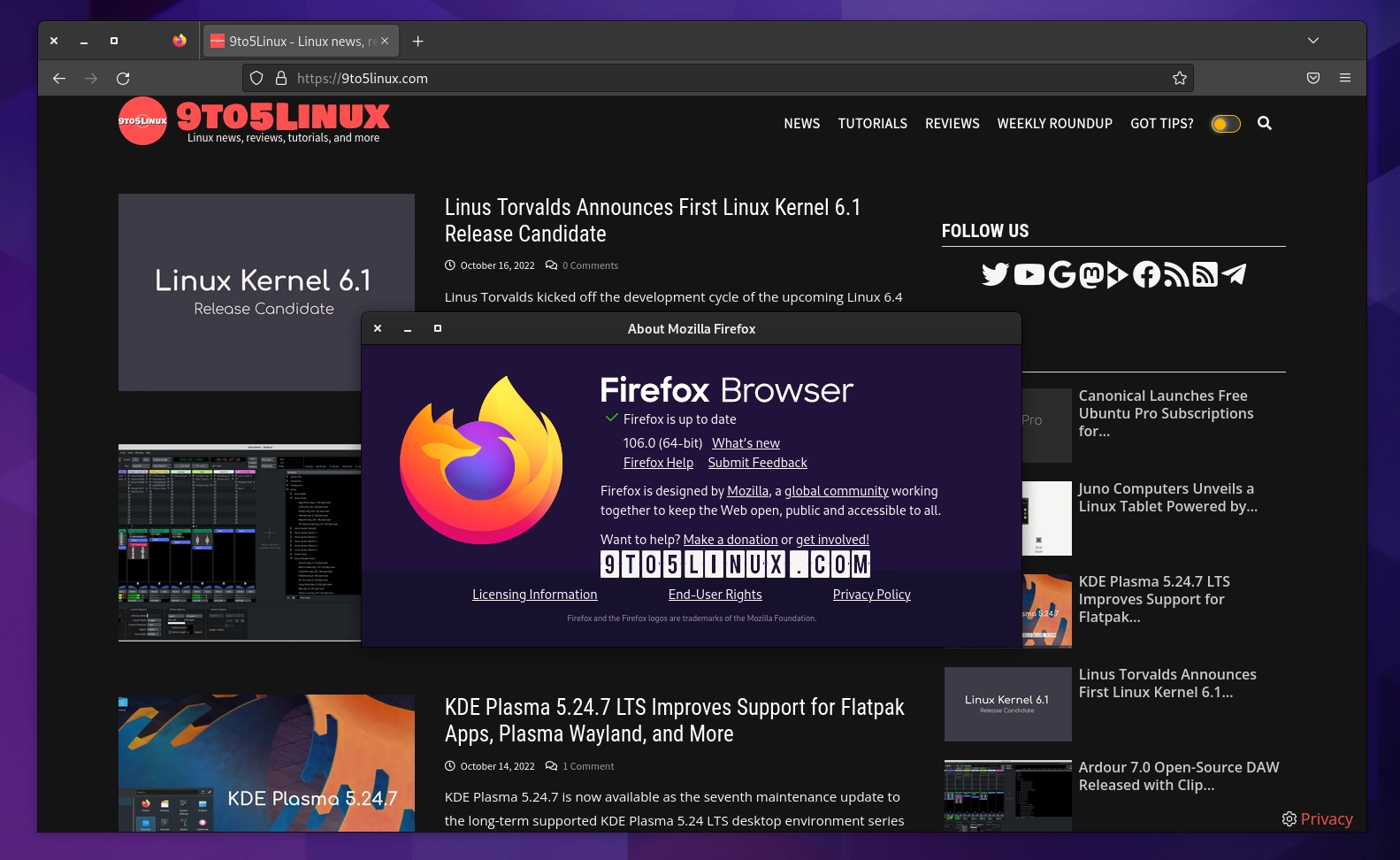Click the Flipboard-style triangle follow icon
The height and width of the screenshot is (860, 1400).
point(1118,274)
